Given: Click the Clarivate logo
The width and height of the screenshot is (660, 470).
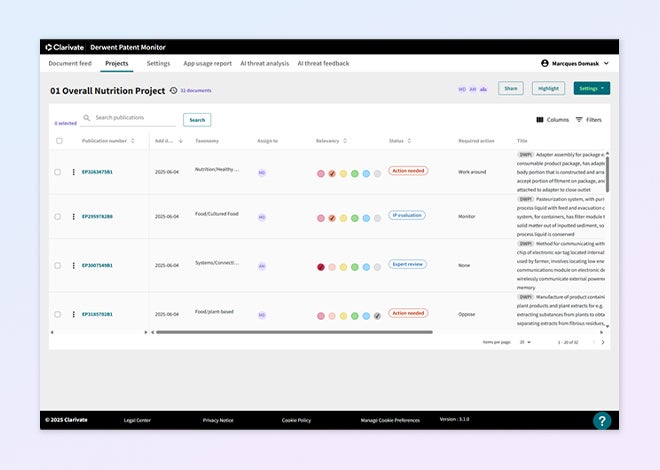Looking at the screenshot, I should pos(65,47).
